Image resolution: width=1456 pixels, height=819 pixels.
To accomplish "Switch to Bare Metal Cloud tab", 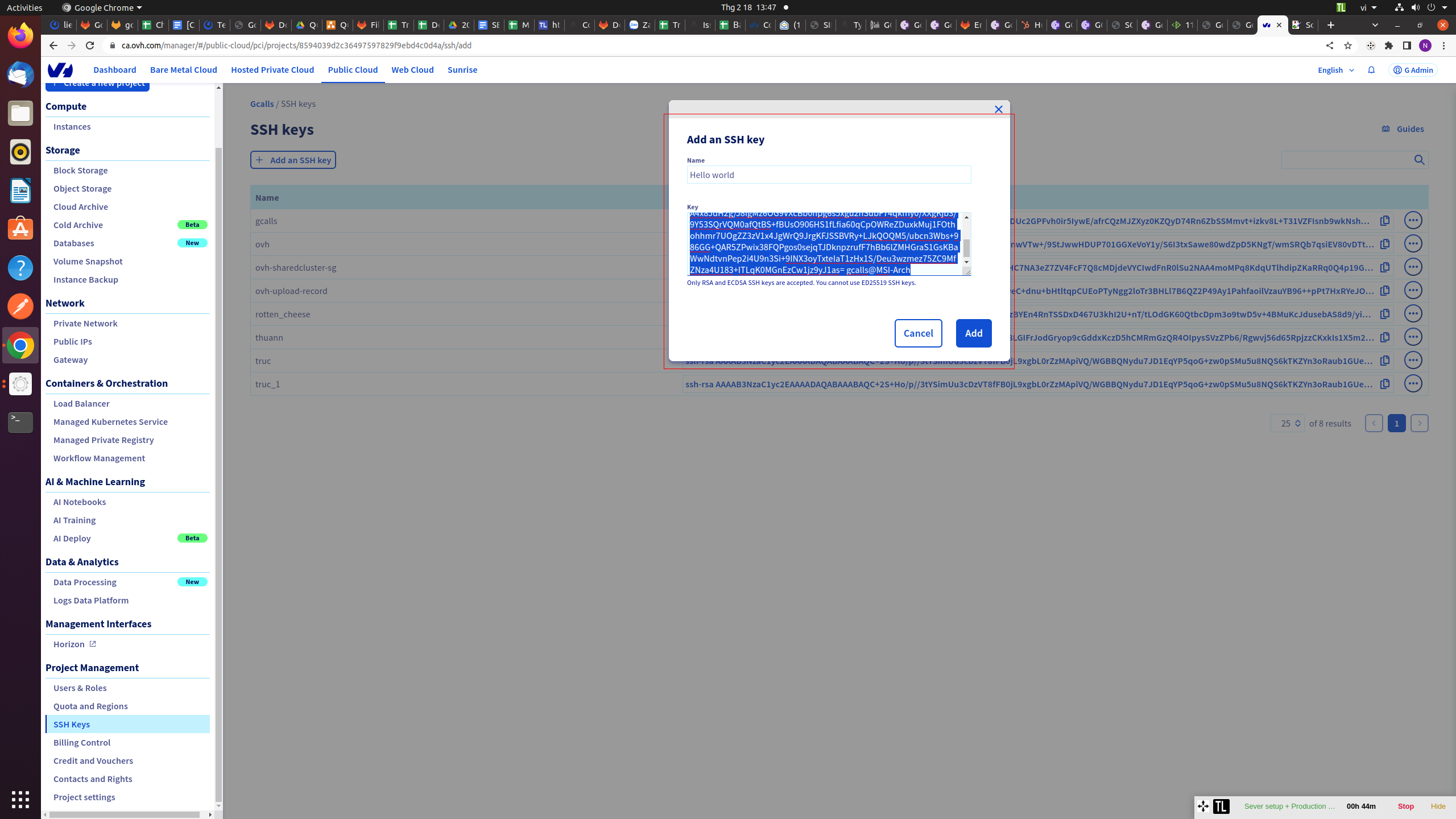I will [x=183, y=70].
